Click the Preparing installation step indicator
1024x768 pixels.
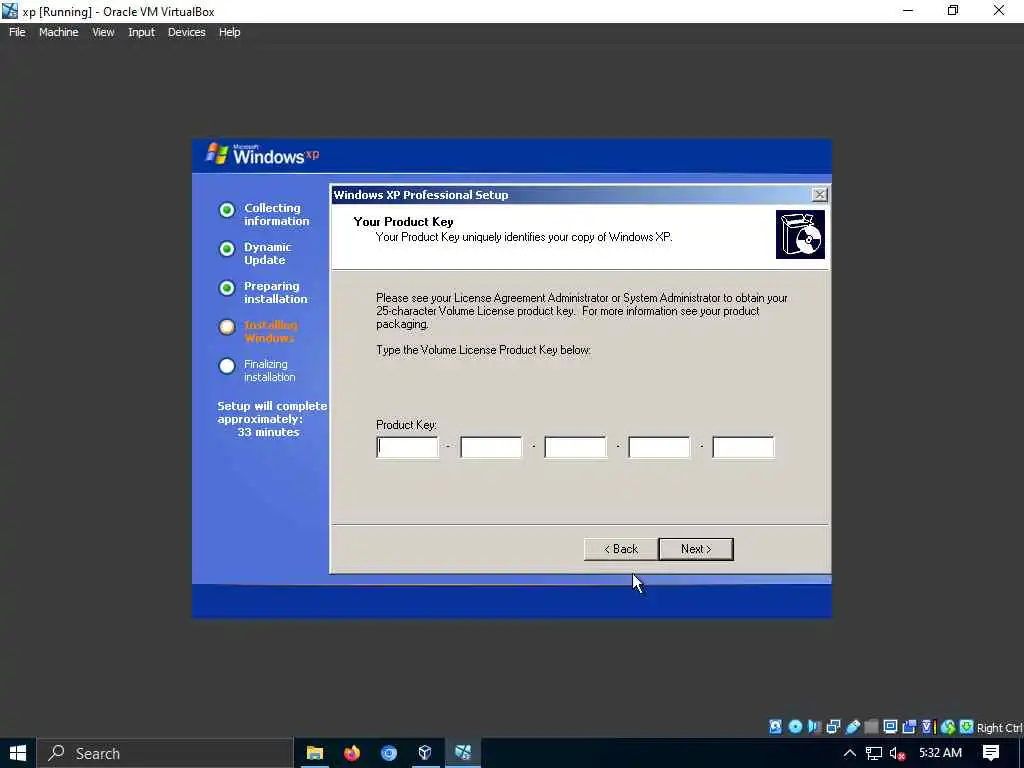click(227, 288)
